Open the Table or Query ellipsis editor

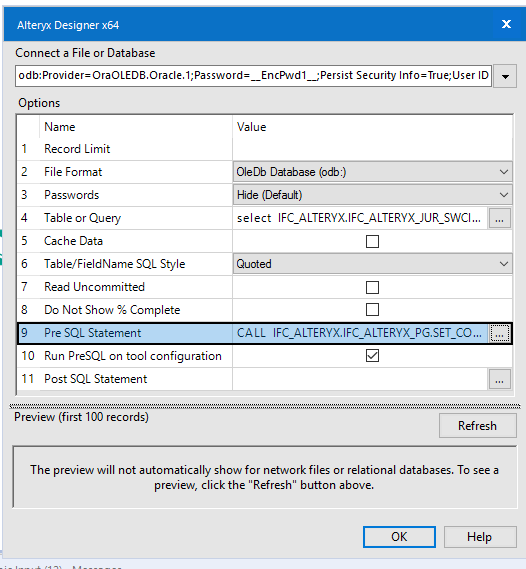(500, 218)
